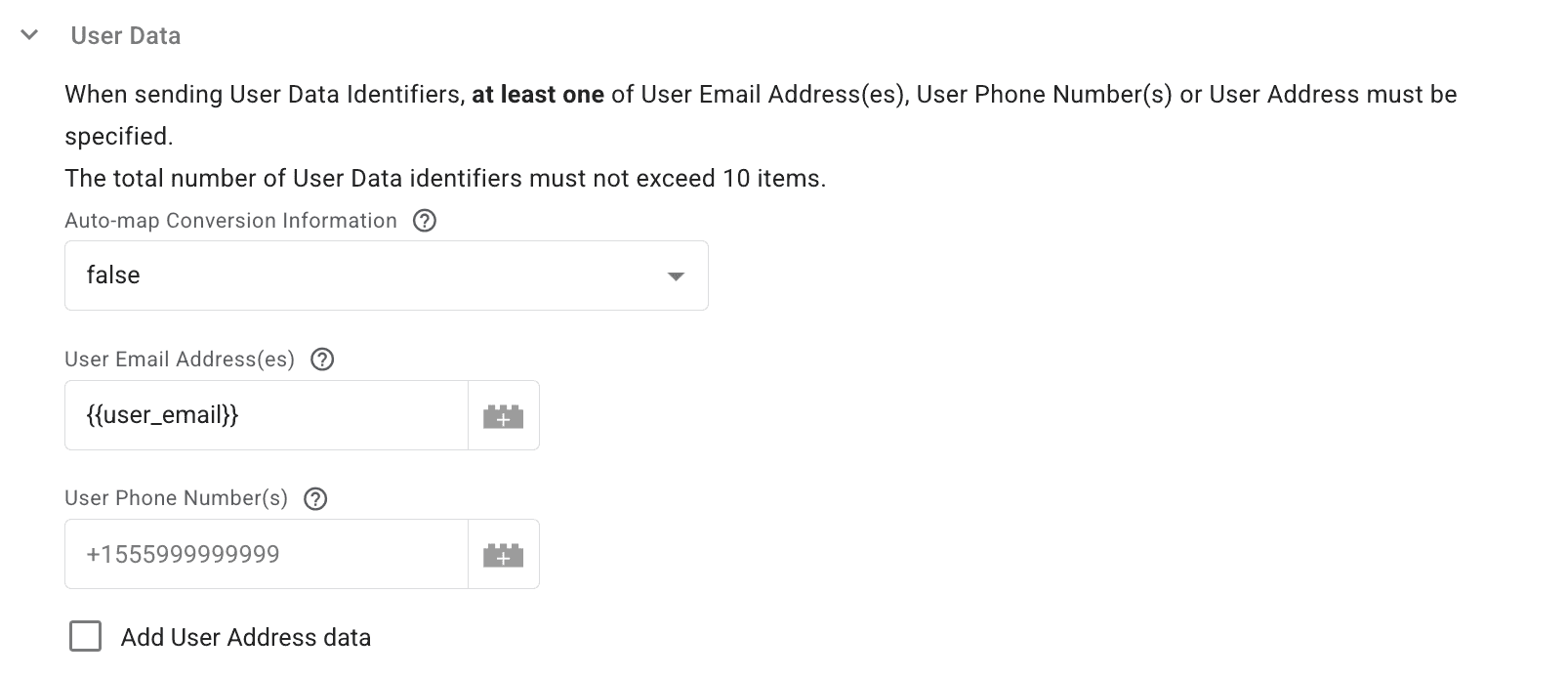Click the Add User Address data label text

[245, 636]
